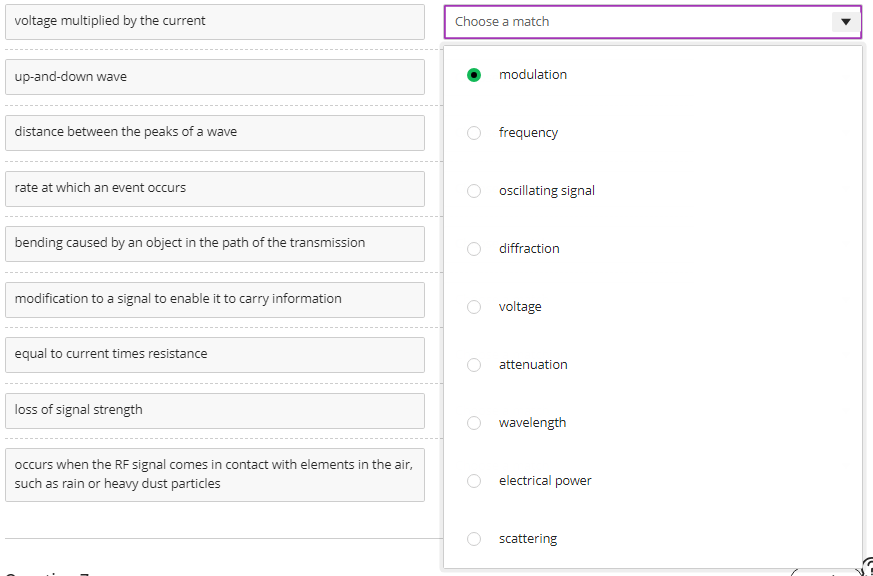Click the 'bending caused by an object' prompt
Viewport: 873px width, 576px height.
[214, 243]
